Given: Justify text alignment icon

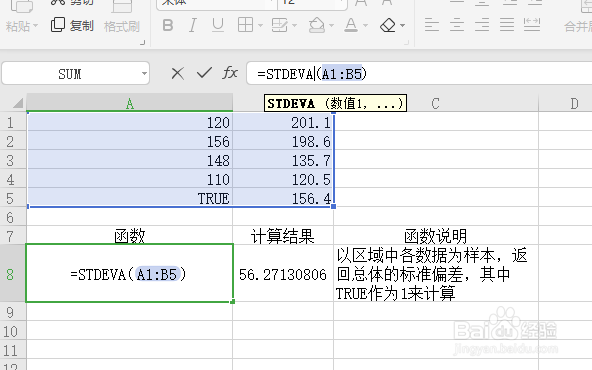Looking at the screenshot, I should point(507,25).
